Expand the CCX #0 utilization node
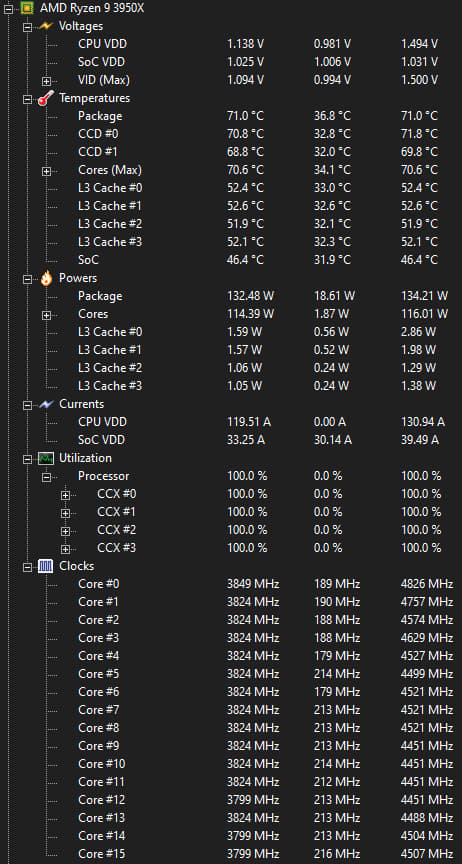 point(66,495)
